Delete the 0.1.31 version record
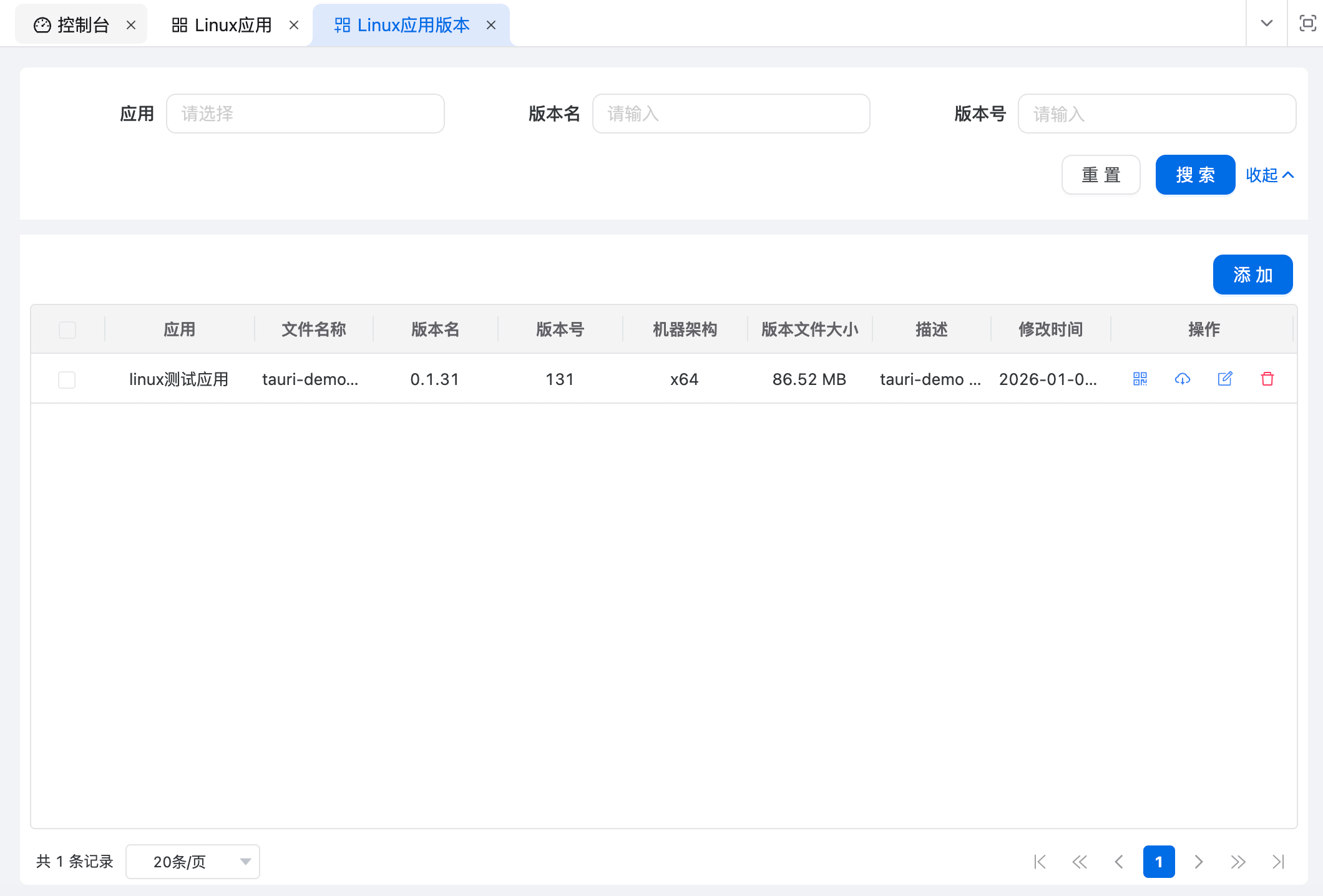Viewport: 1323px width, 896px height. [x=1267, y=379]
